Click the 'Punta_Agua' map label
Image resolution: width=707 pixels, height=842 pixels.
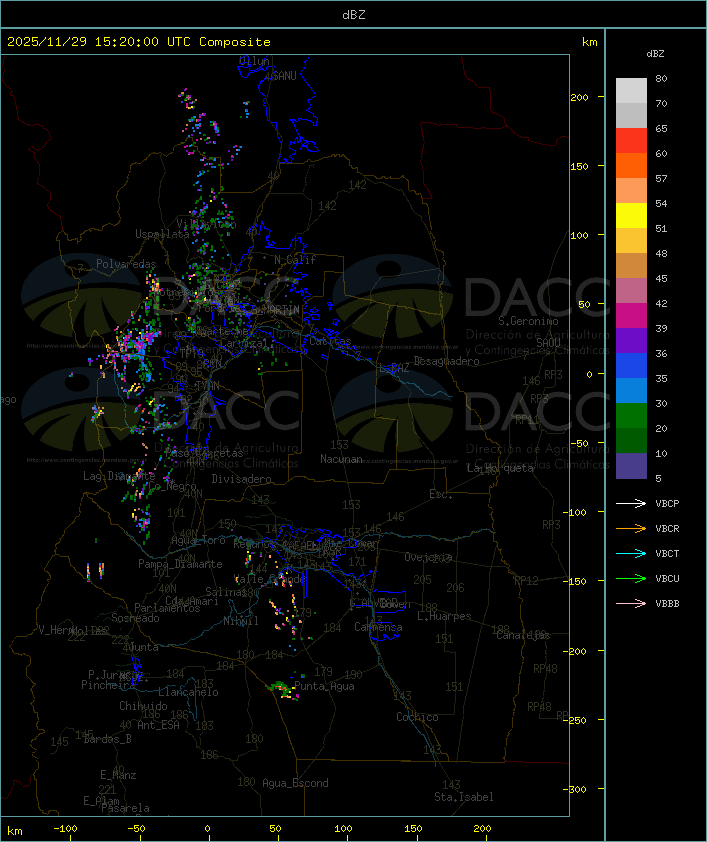click(x=324, y=686)
